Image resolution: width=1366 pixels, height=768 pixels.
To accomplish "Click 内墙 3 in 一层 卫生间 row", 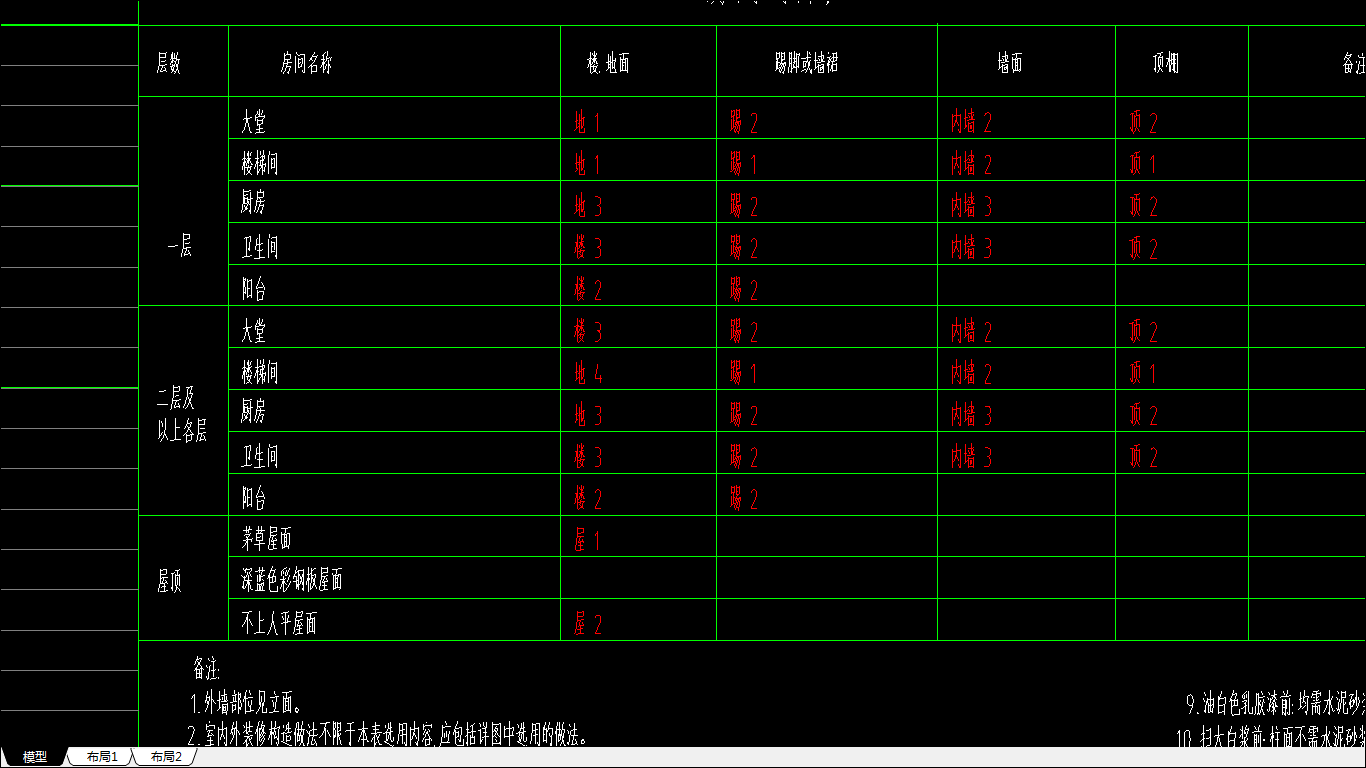I will pos(971,248).
